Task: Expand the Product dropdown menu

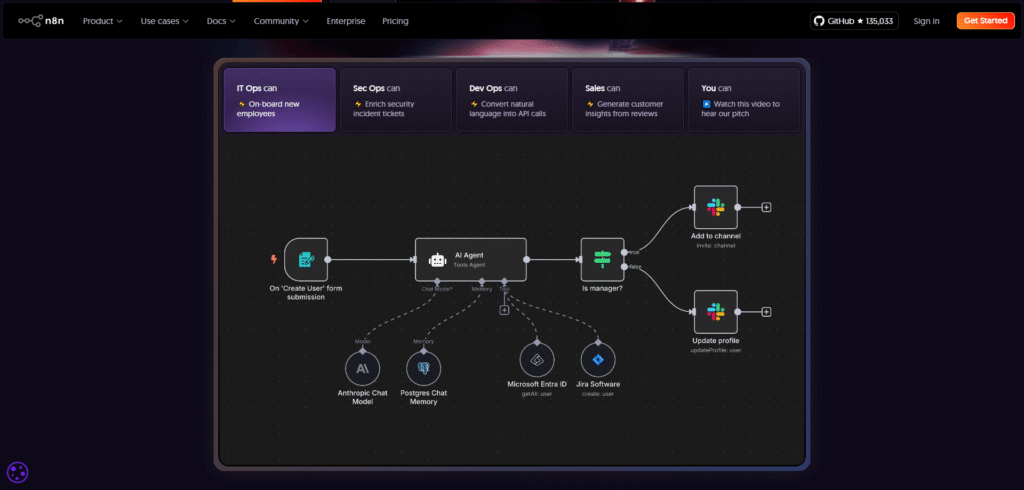Action: [103, 21]
